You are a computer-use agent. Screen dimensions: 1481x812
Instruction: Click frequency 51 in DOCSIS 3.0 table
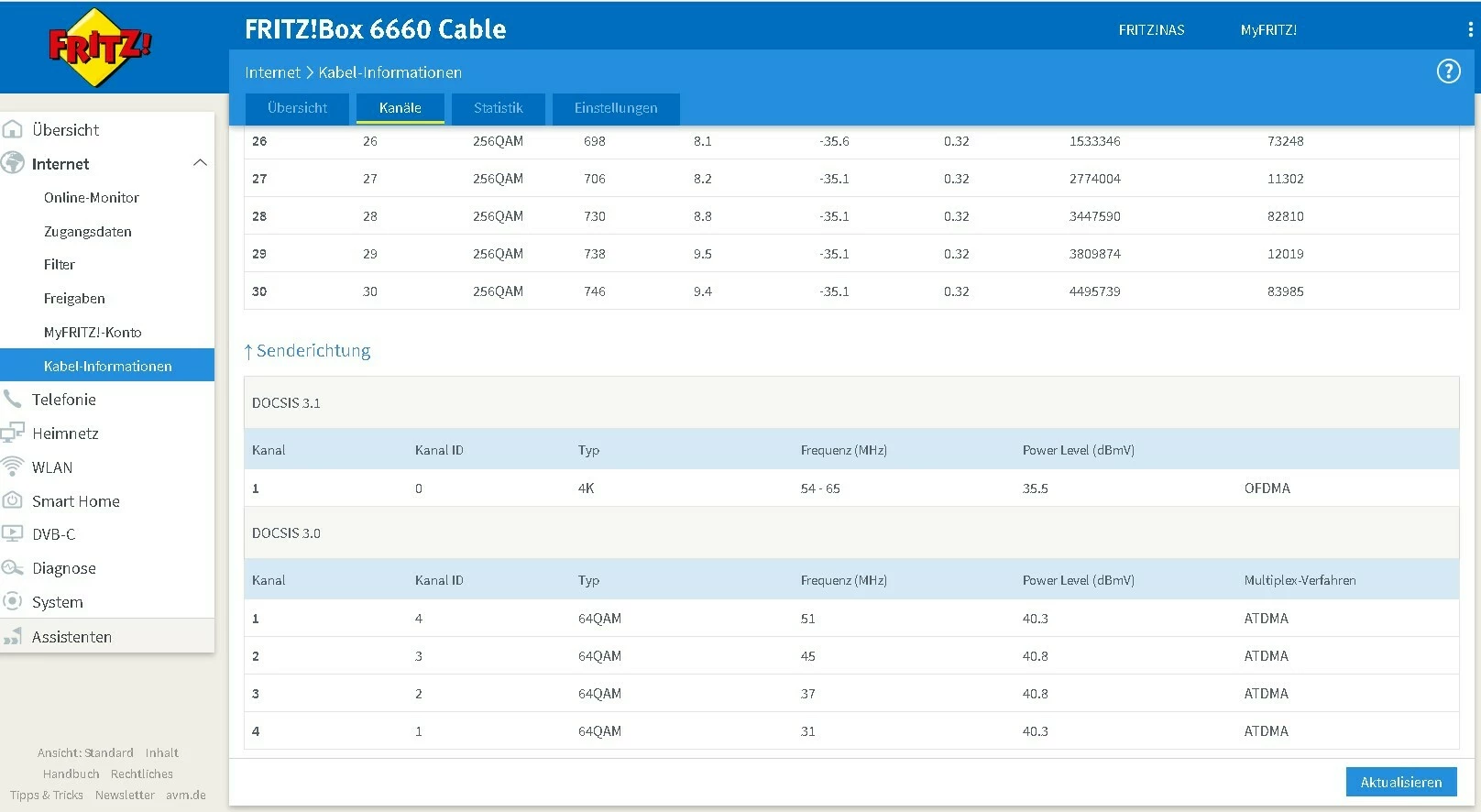(807, 619)
